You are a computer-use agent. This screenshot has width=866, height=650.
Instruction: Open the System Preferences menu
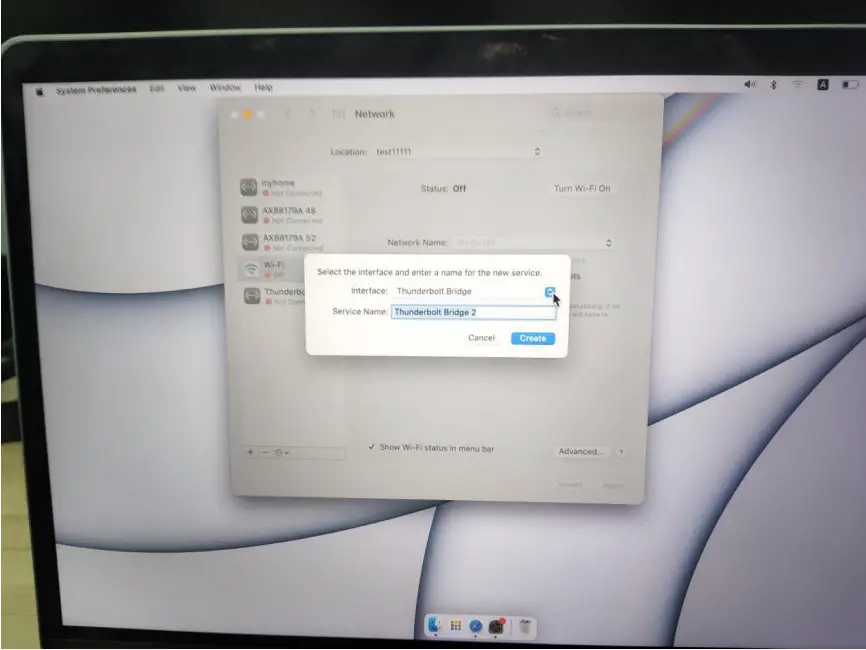[96, 89]
